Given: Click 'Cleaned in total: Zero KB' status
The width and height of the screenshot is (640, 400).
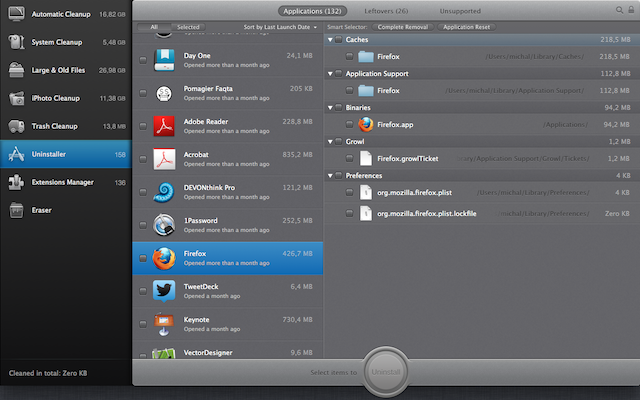Looking at the screenshot, I should (48, 373).
